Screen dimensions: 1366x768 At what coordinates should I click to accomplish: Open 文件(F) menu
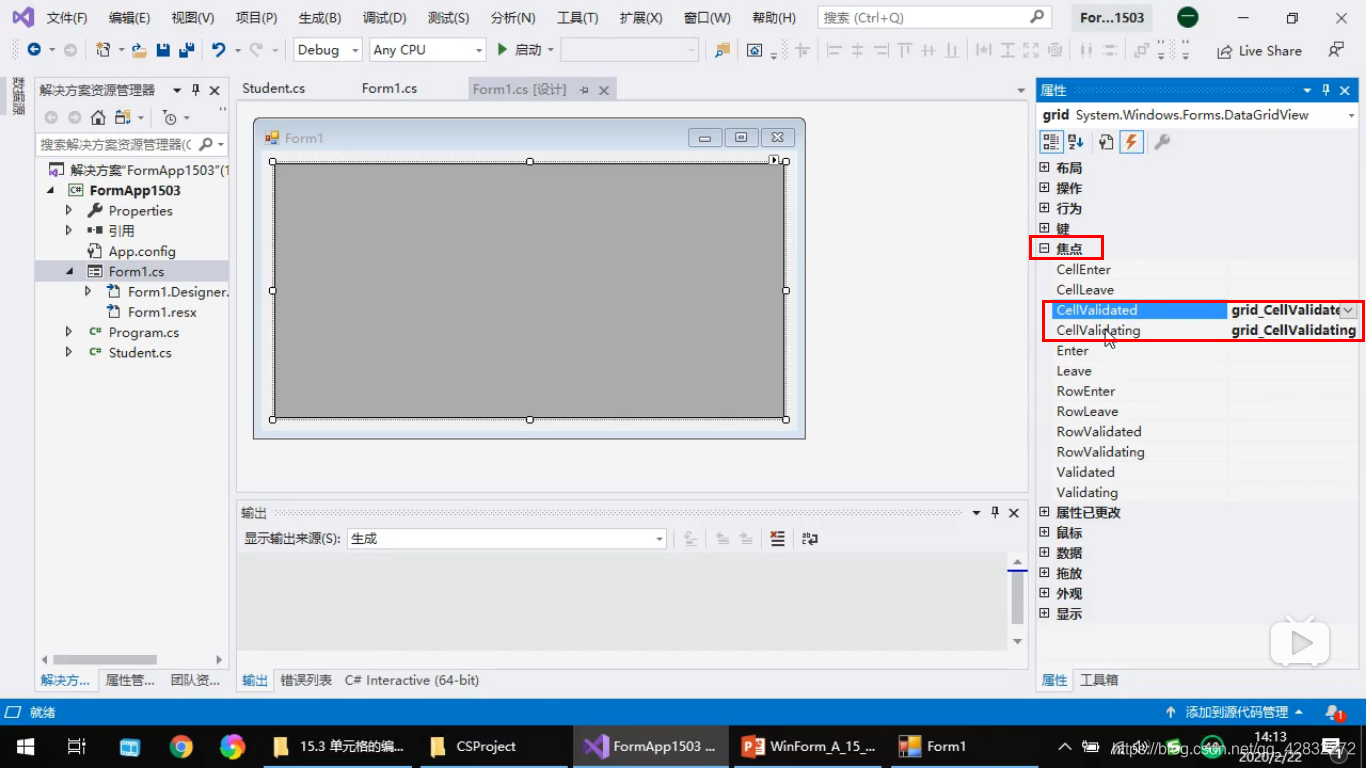(x=67, y=18)
